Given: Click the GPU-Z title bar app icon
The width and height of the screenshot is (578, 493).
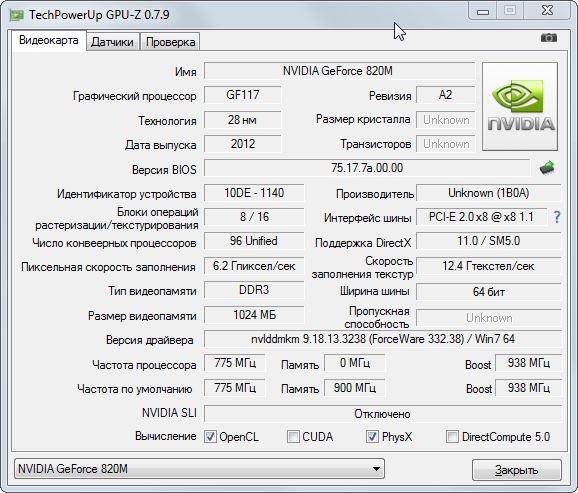Looking at the screenshot, I should pyautogui.click(x=16, y=15).
